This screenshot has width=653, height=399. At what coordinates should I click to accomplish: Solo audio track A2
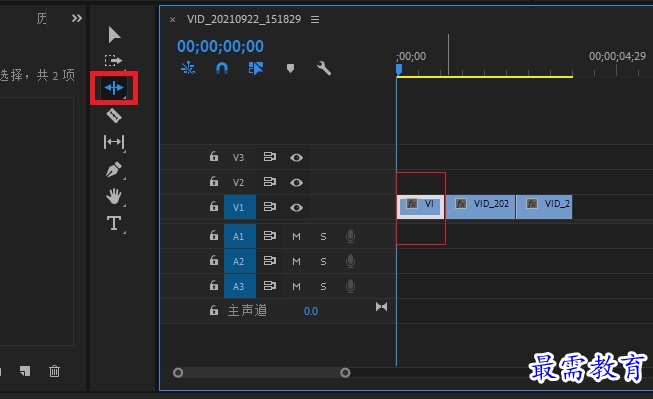coord(323,262)
